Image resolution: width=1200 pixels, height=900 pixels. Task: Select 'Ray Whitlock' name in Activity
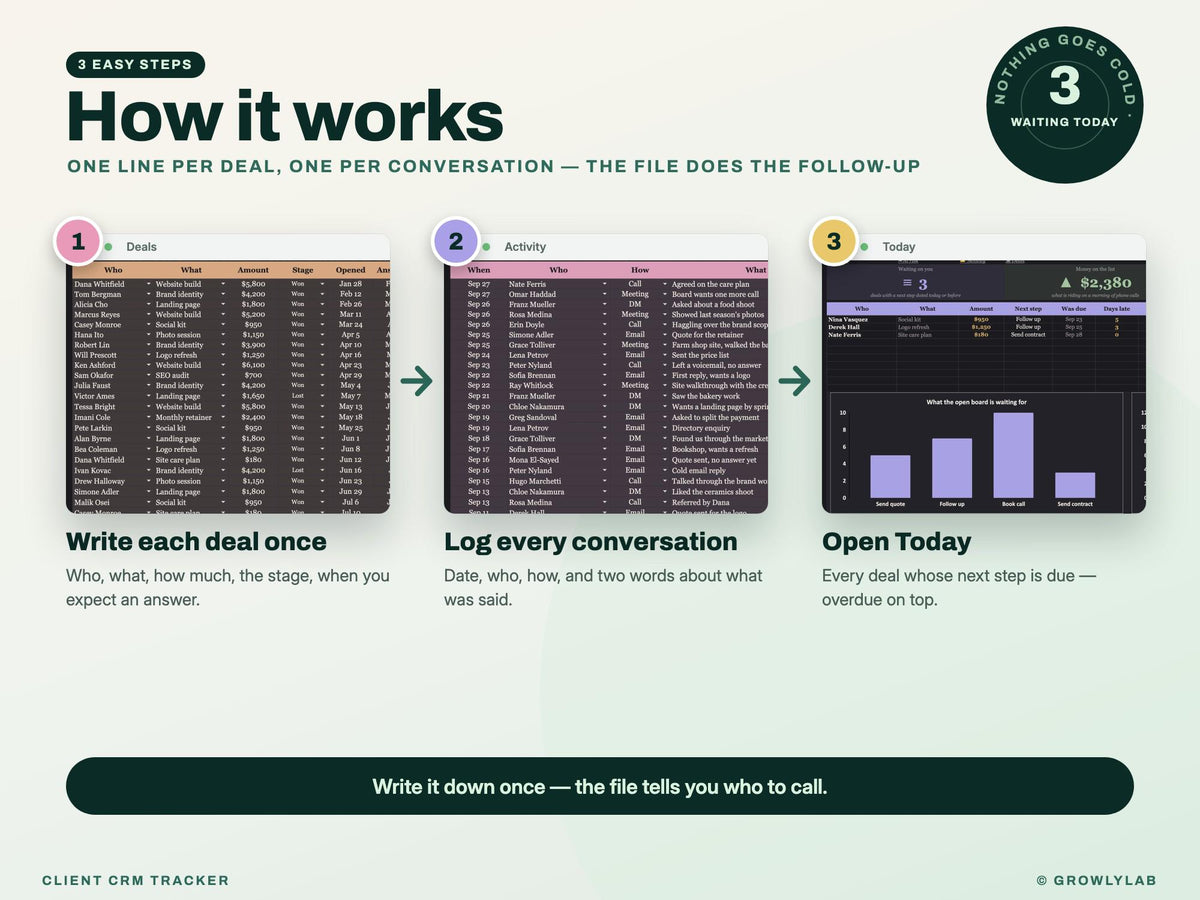[x=530, y=385]
